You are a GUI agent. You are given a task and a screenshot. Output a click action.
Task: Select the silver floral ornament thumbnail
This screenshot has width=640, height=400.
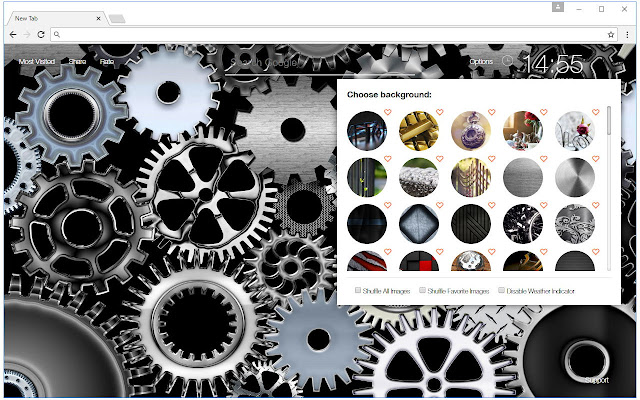(575, 224)
